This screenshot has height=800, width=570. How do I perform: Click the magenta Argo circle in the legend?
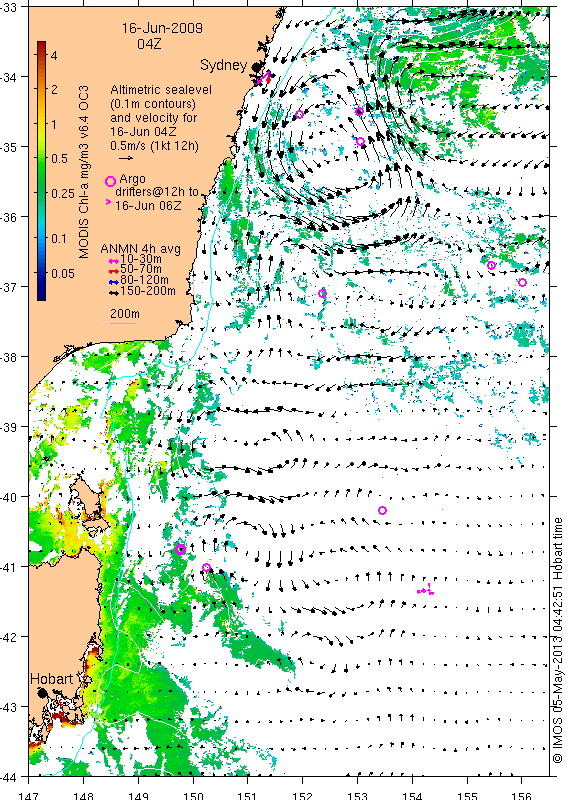click(x=110, y=181)
